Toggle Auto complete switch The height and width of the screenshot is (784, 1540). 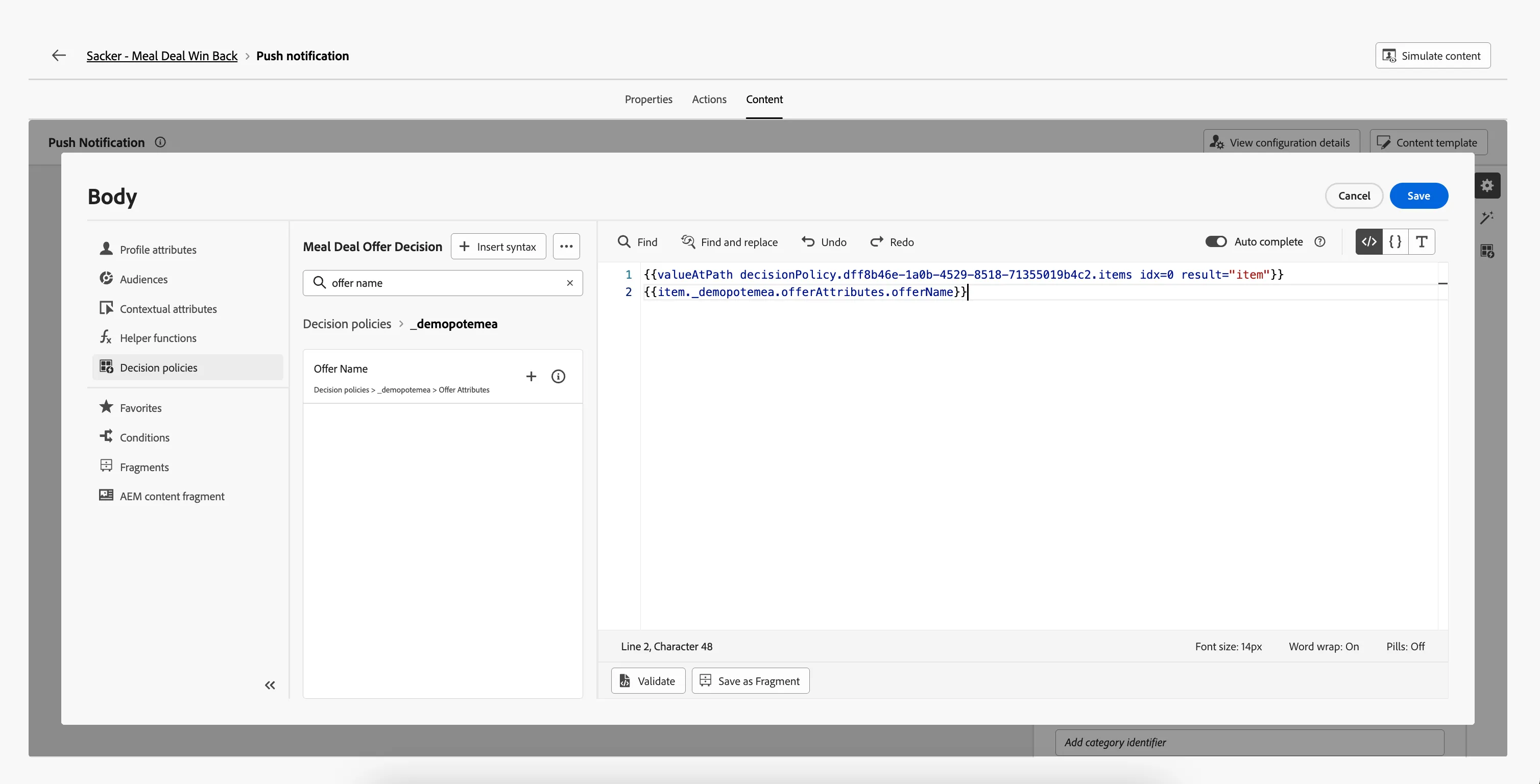click(x=1215, y=241)
